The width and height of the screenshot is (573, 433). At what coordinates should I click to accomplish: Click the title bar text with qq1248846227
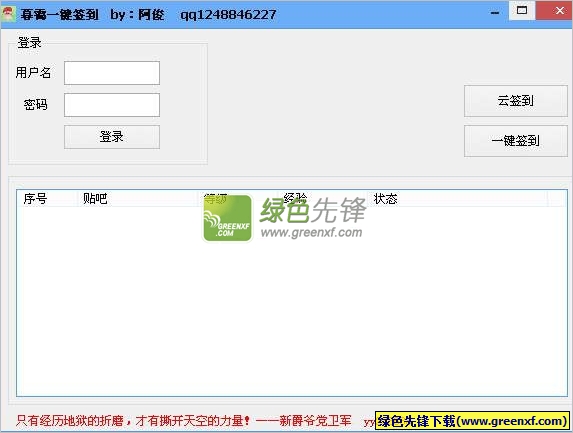click(x=228, y=15)
